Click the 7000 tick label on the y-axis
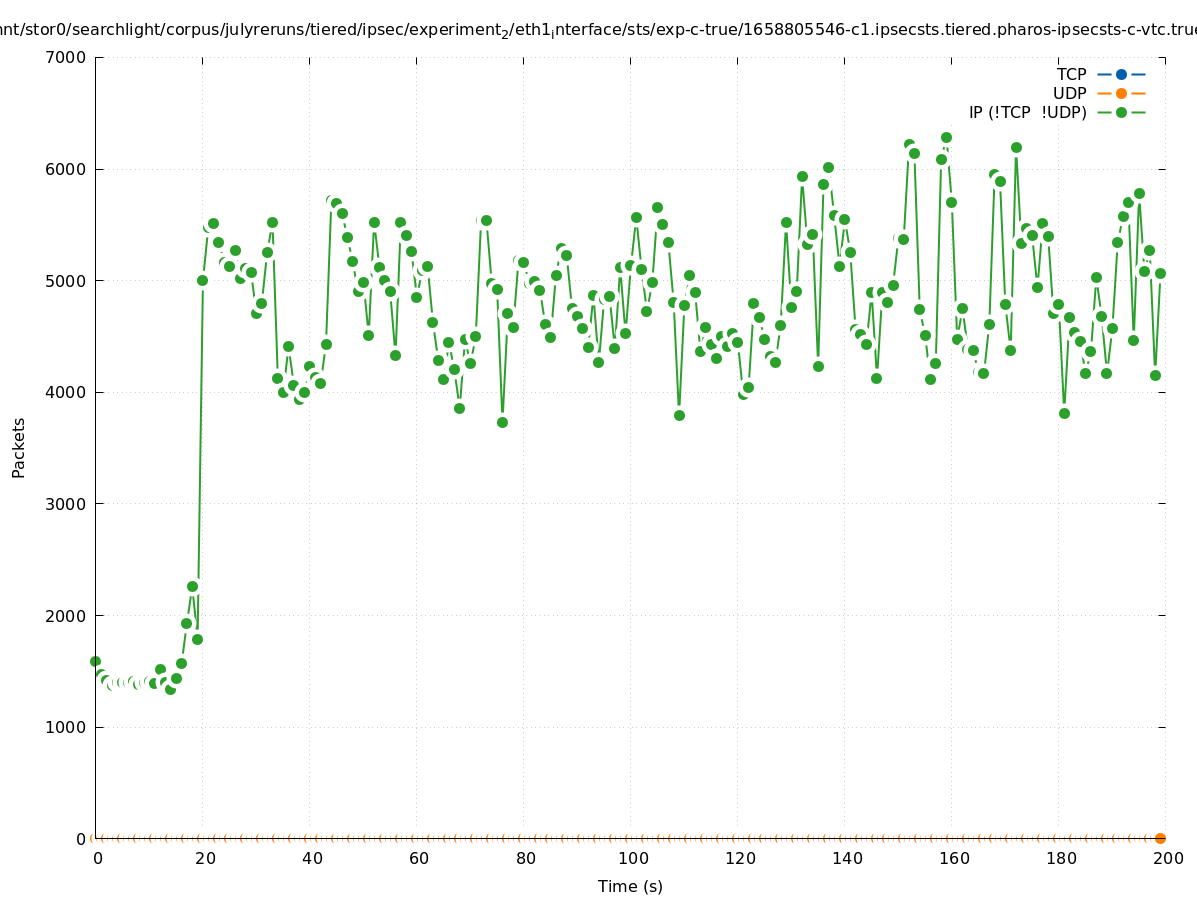Screen dimensions: 1197x900 (67, 57)
